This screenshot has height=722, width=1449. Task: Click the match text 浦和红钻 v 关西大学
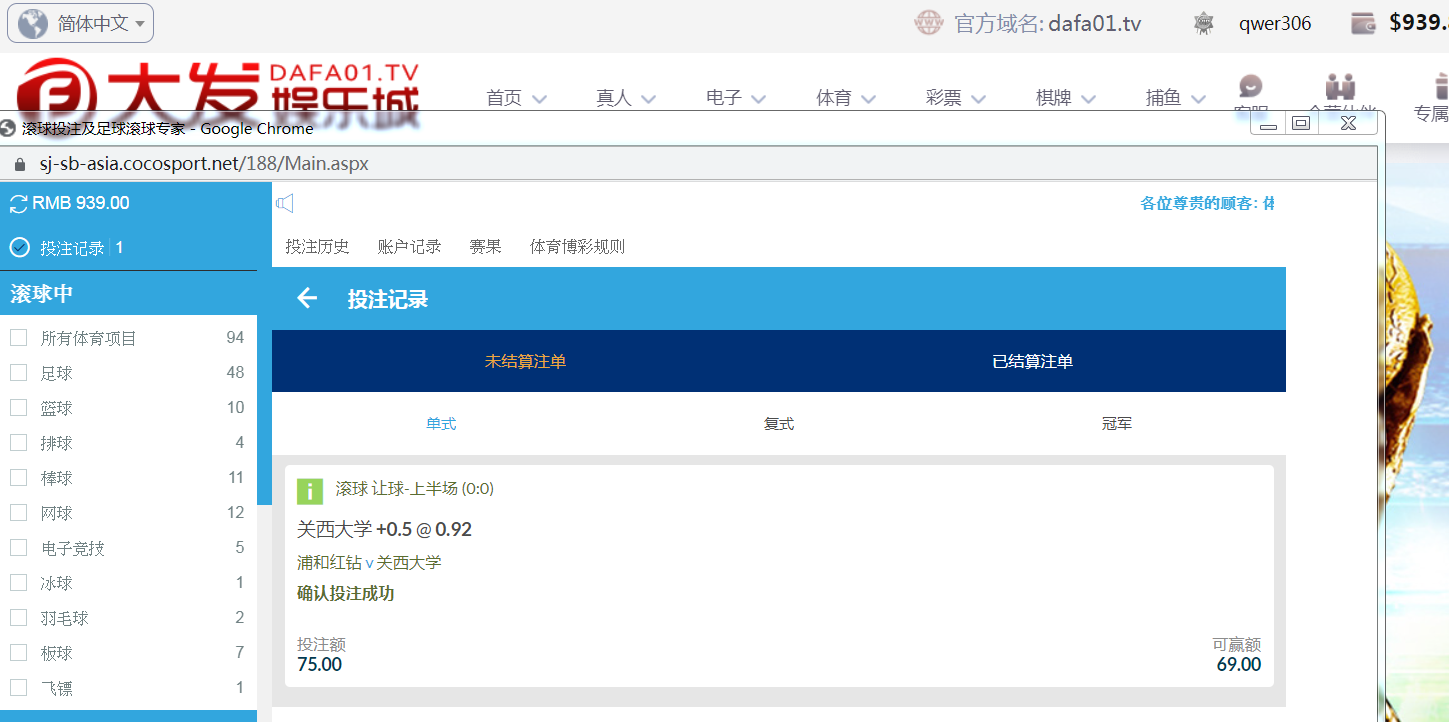(x=369, y=562)
